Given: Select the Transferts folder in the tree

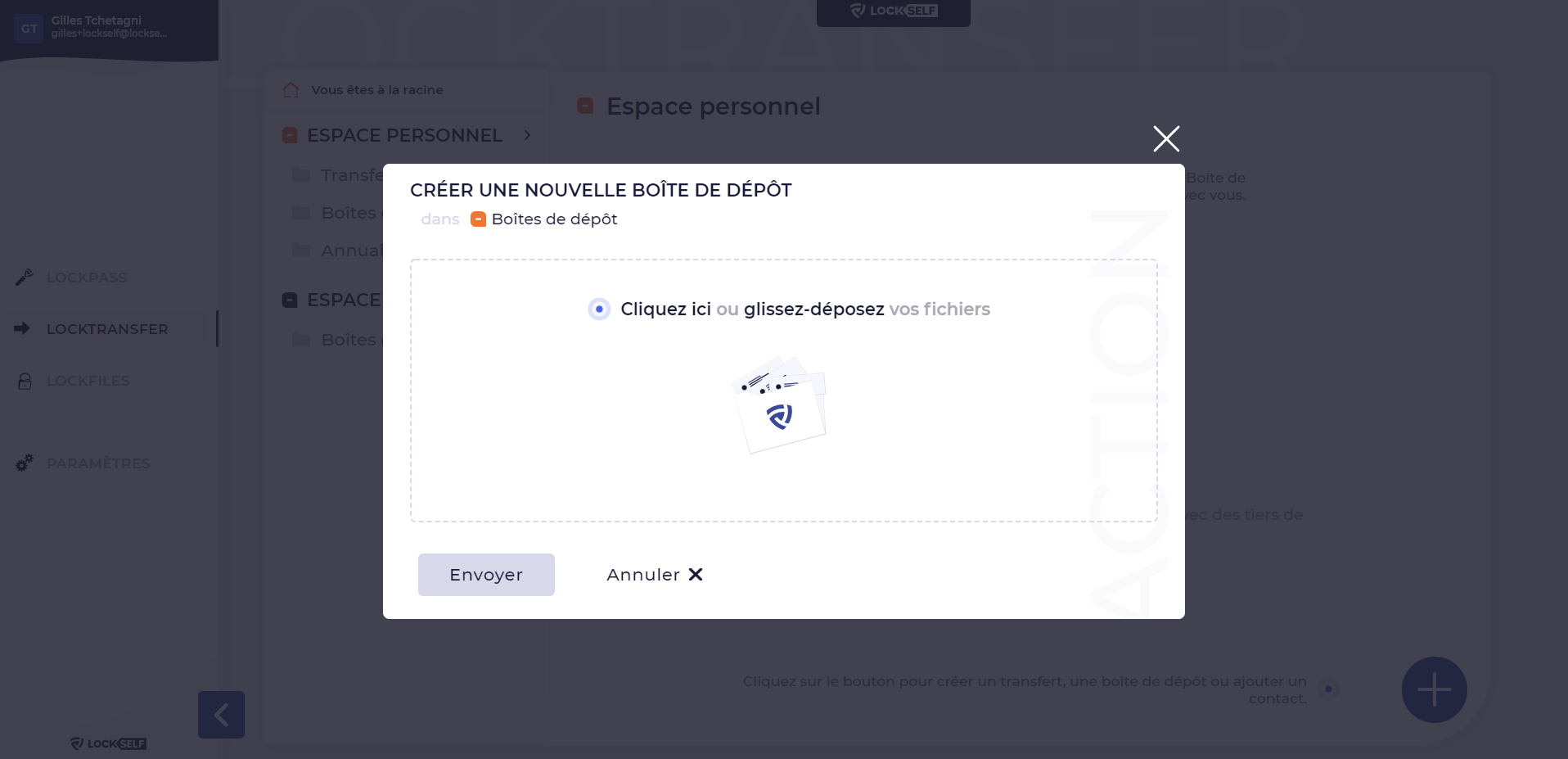Looking at the screenshot, I should point(337,175).
